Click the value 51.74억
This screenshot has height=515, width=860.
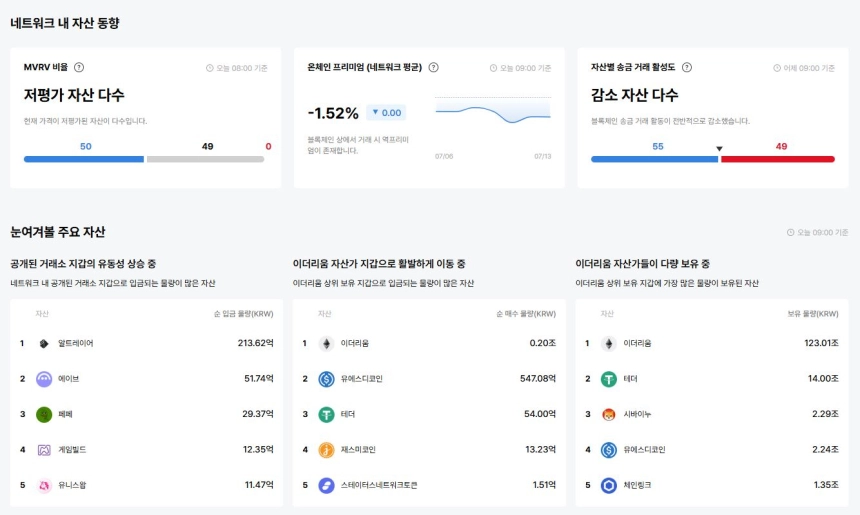pos(259,378)
